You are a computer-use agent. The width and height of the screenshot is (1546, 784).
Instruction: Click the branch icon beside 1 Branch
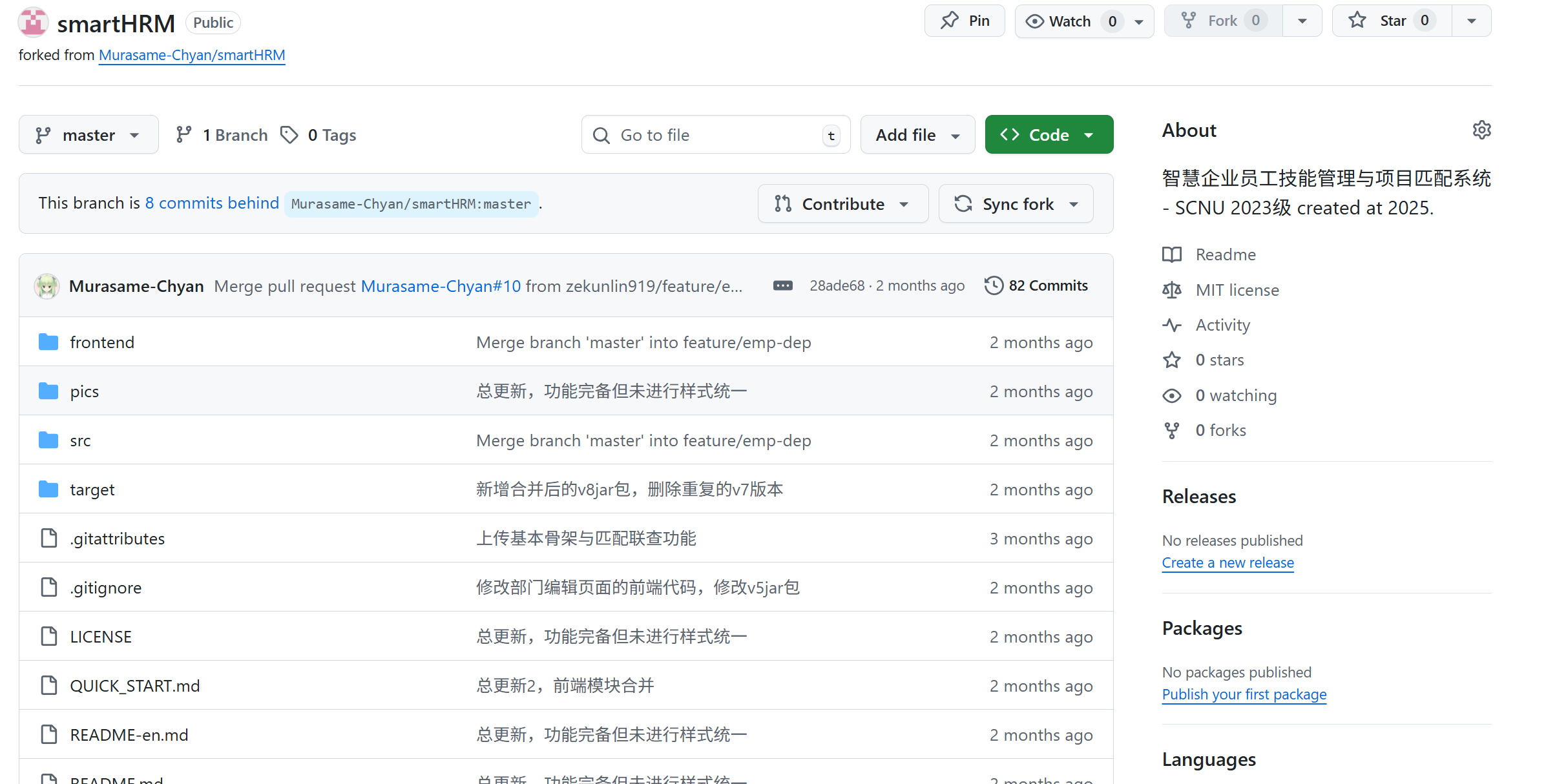[x=184, y=134]
